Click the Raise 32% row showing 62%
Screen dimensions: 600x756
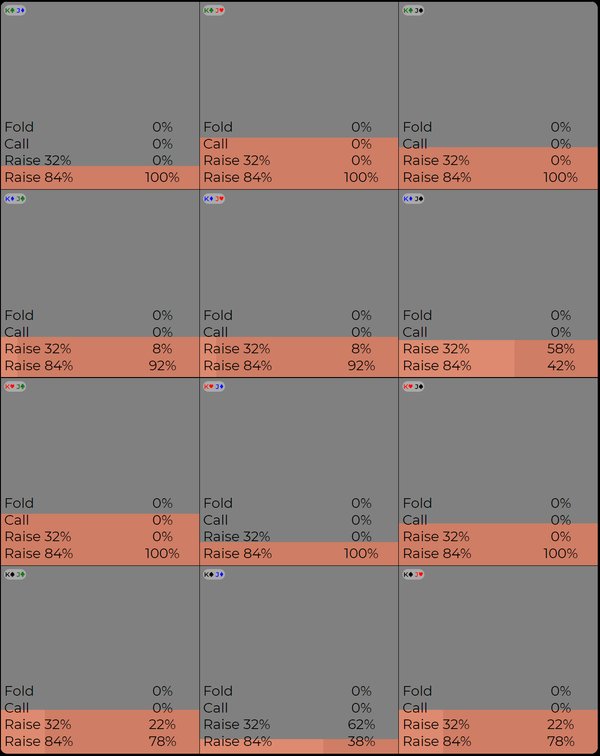coord(299,725)
